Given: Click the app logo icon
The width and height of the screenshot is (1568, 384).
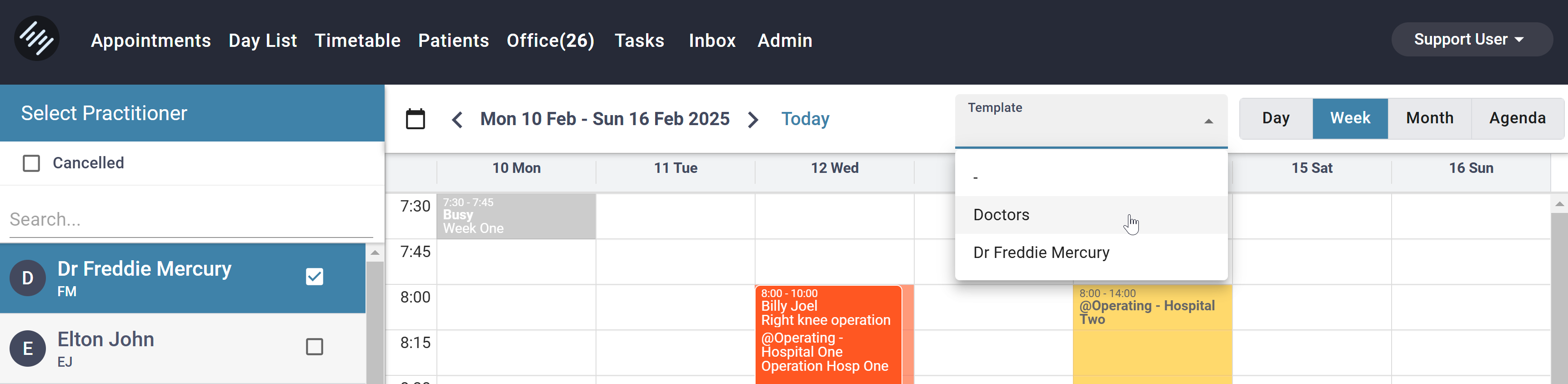Looking at the screenshot, I should tap(38, 38).
